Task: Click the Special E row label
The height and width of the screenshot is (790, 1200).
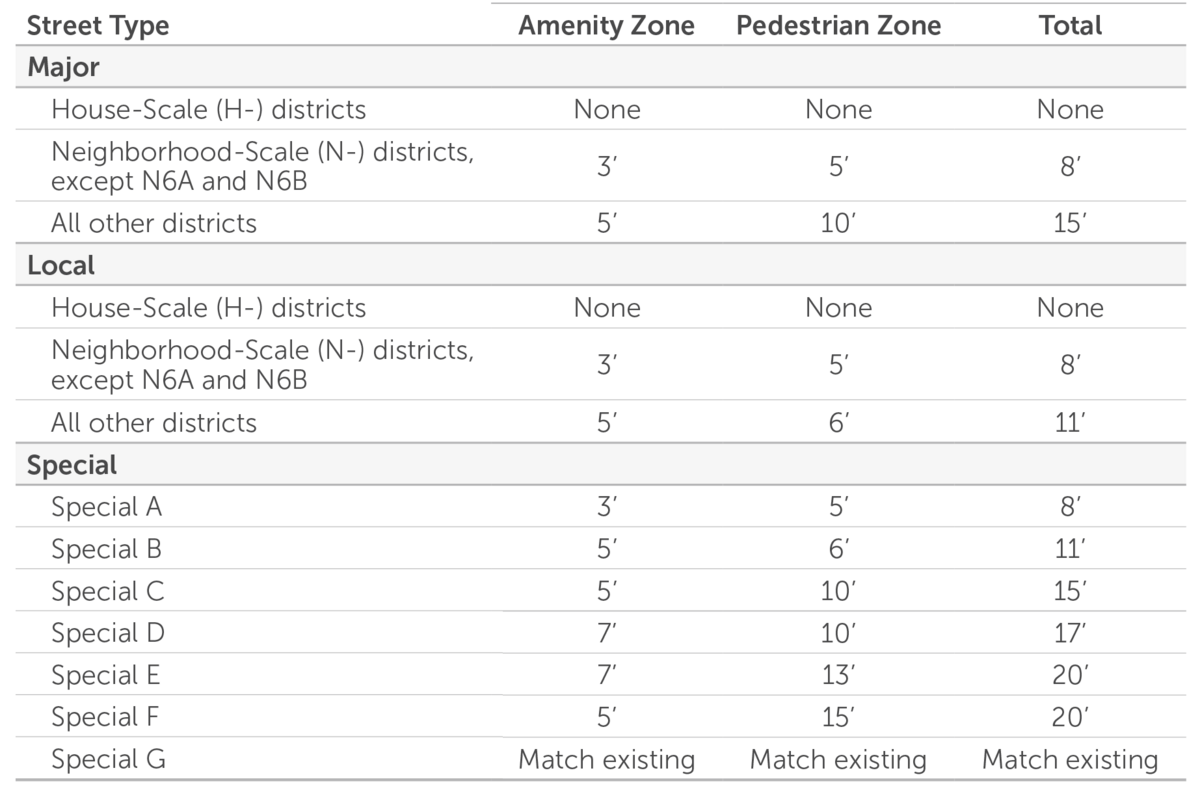Action: click(105, 675)
